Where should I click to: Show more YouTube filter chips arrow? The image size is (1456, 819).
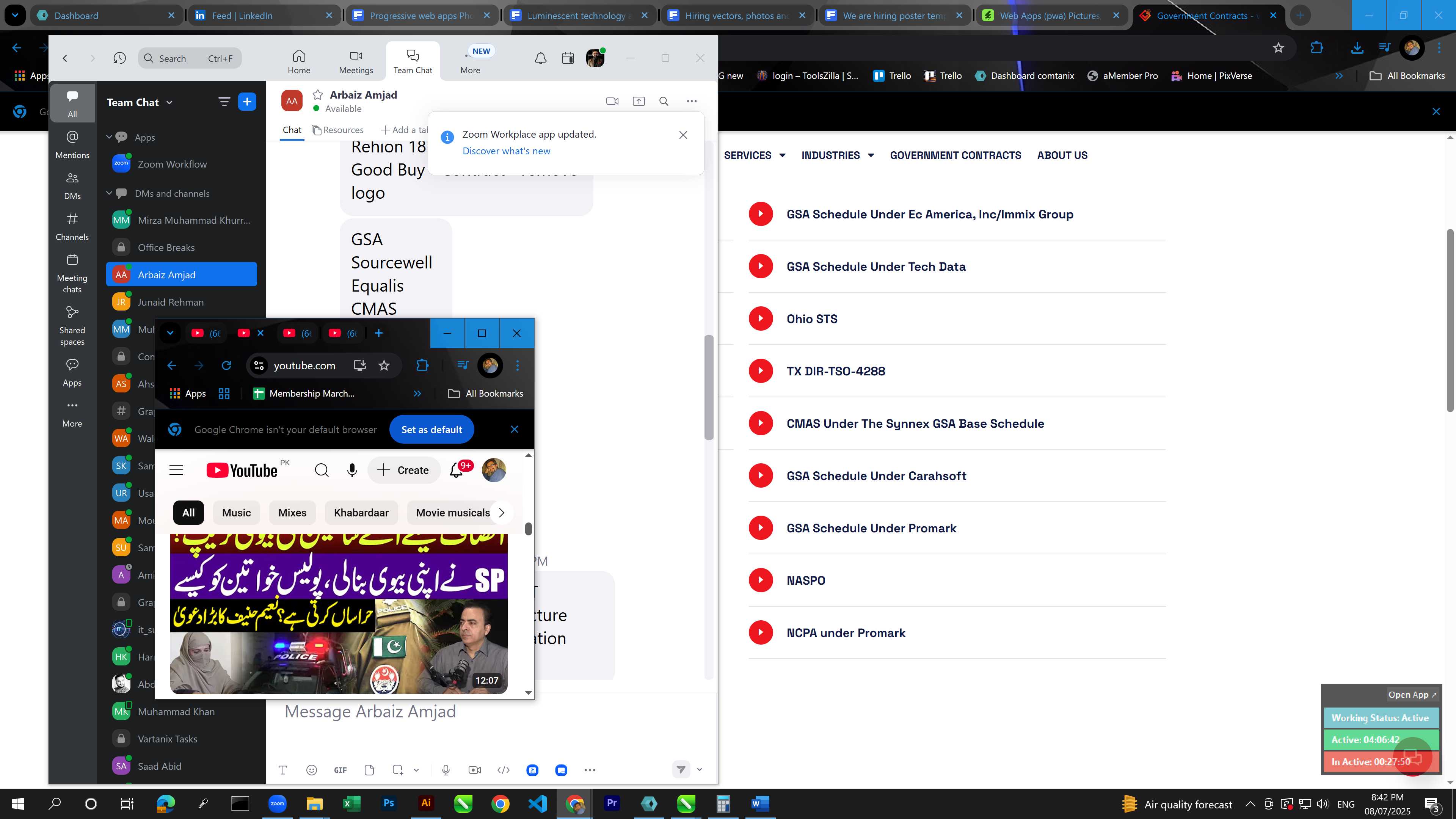tap(501, 513)
